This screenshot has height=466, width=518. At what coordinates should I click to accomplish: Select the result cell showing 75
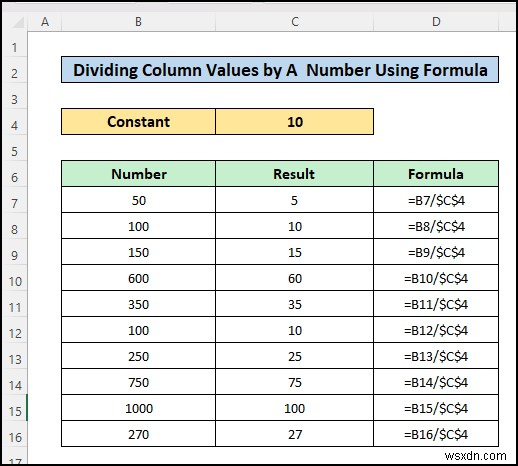pos(295,382)
